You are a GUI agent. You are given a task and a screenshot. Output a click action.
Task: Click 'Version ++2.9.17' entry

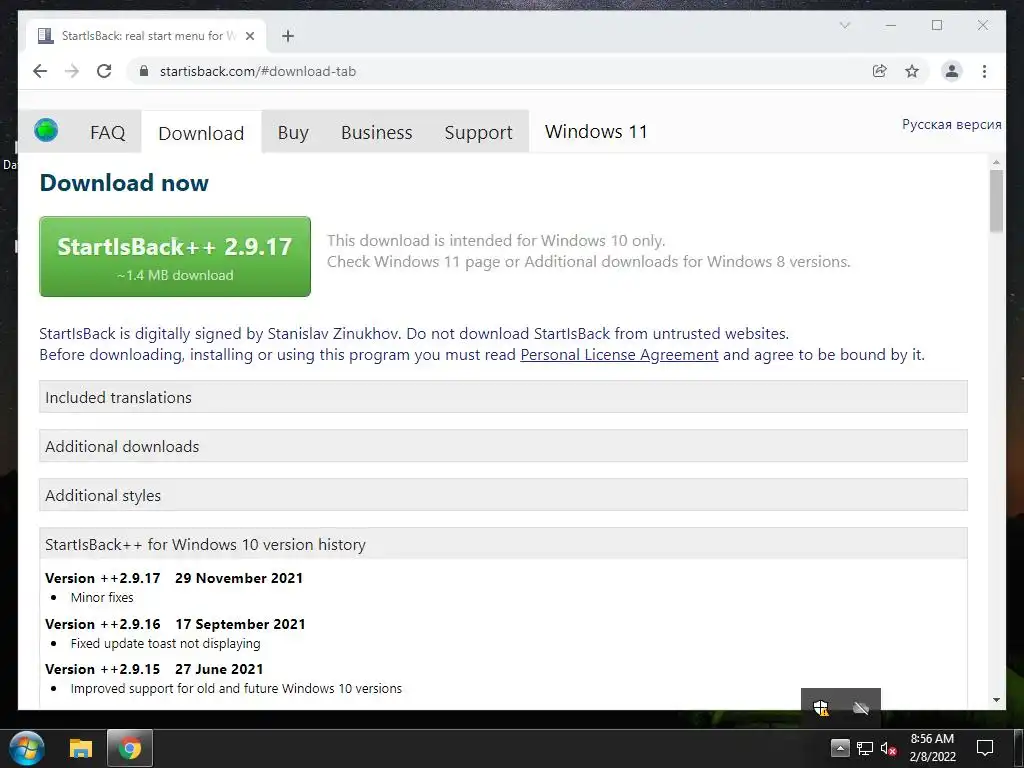pos(103,578)
